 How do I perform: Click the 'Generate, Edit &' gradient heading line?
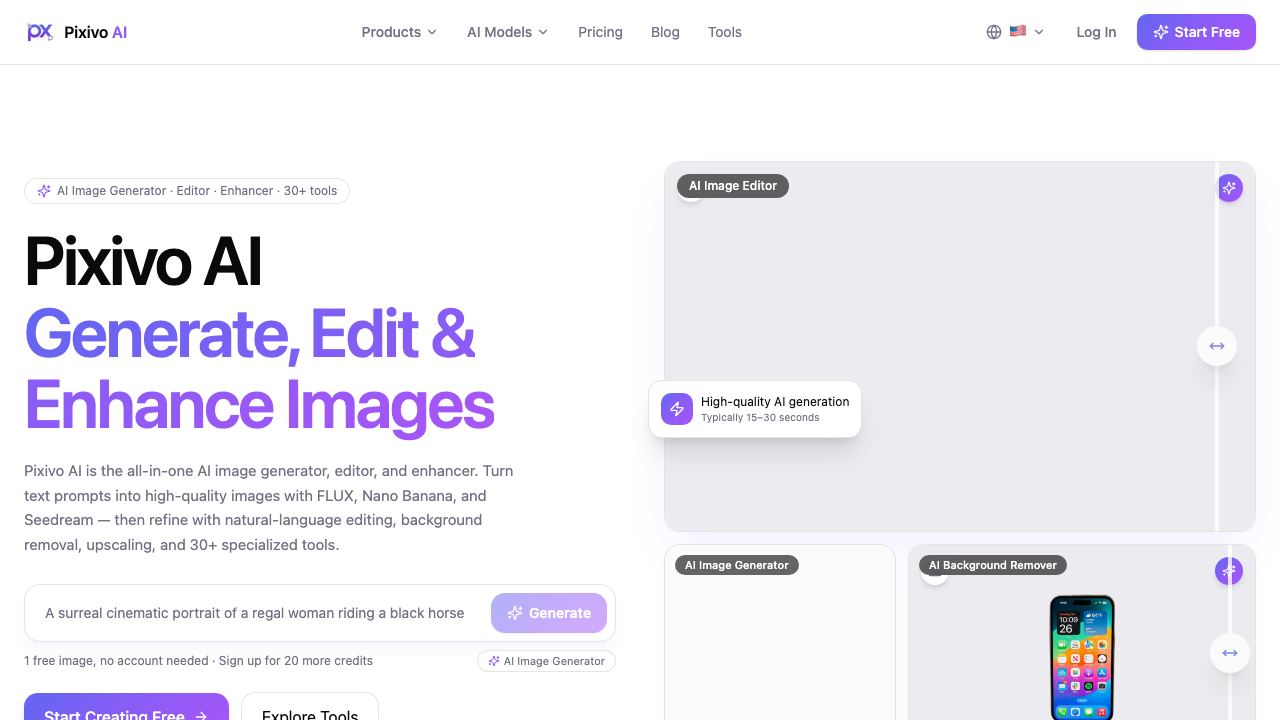click(250, 333)
